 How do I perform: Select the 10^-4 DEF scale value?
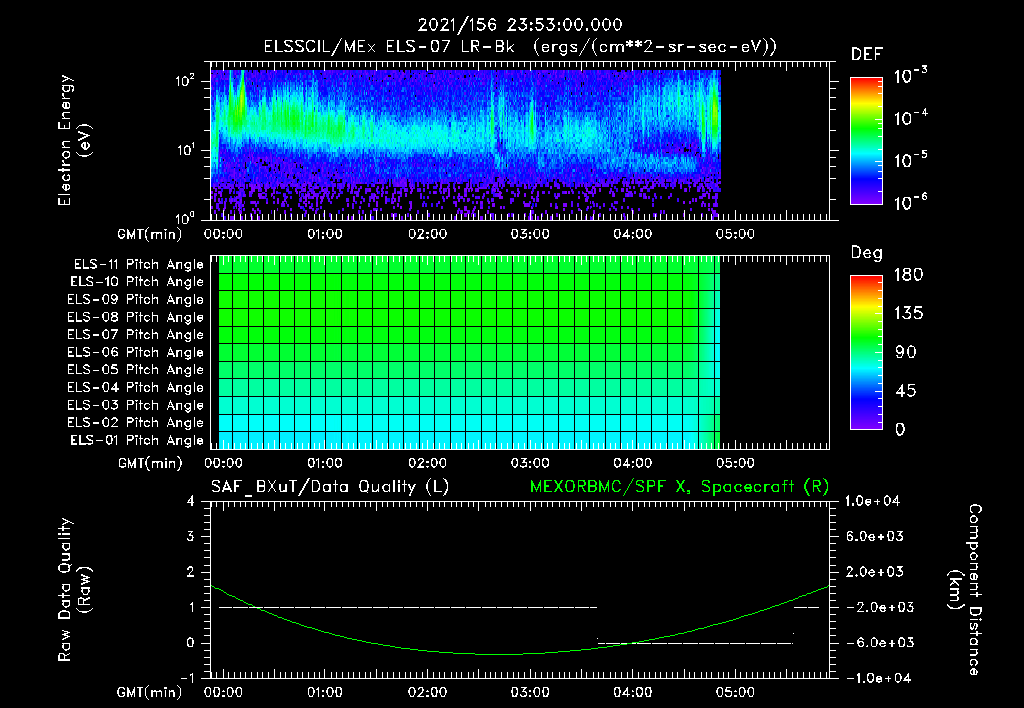(910, 118)
